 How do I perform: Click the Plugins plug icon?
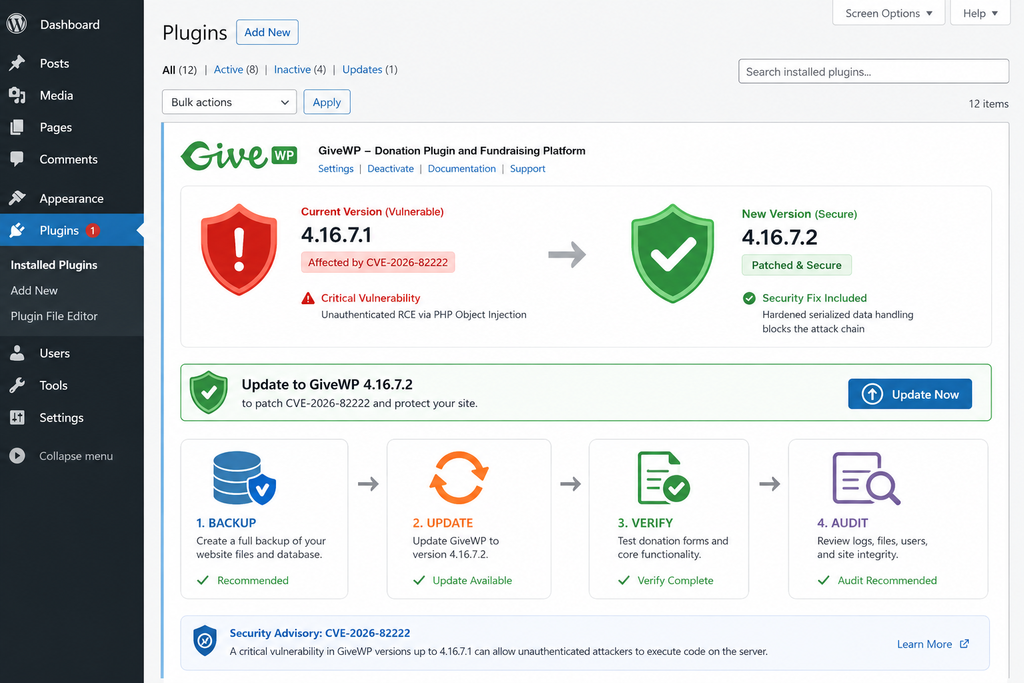point(17,230)
